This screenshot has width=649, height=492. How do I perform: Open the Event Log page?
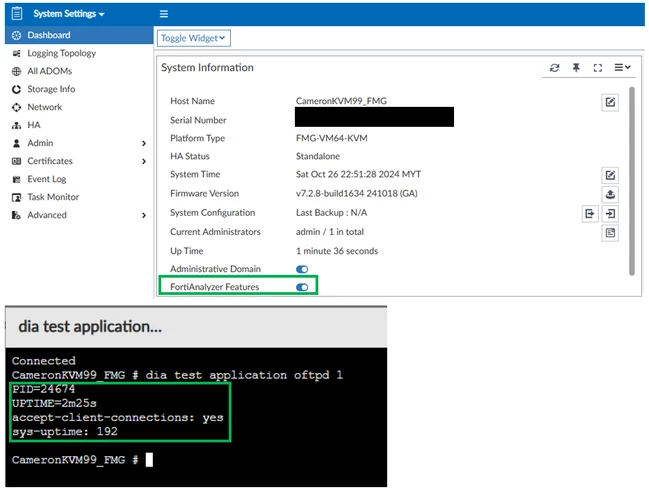pos(79,179)
